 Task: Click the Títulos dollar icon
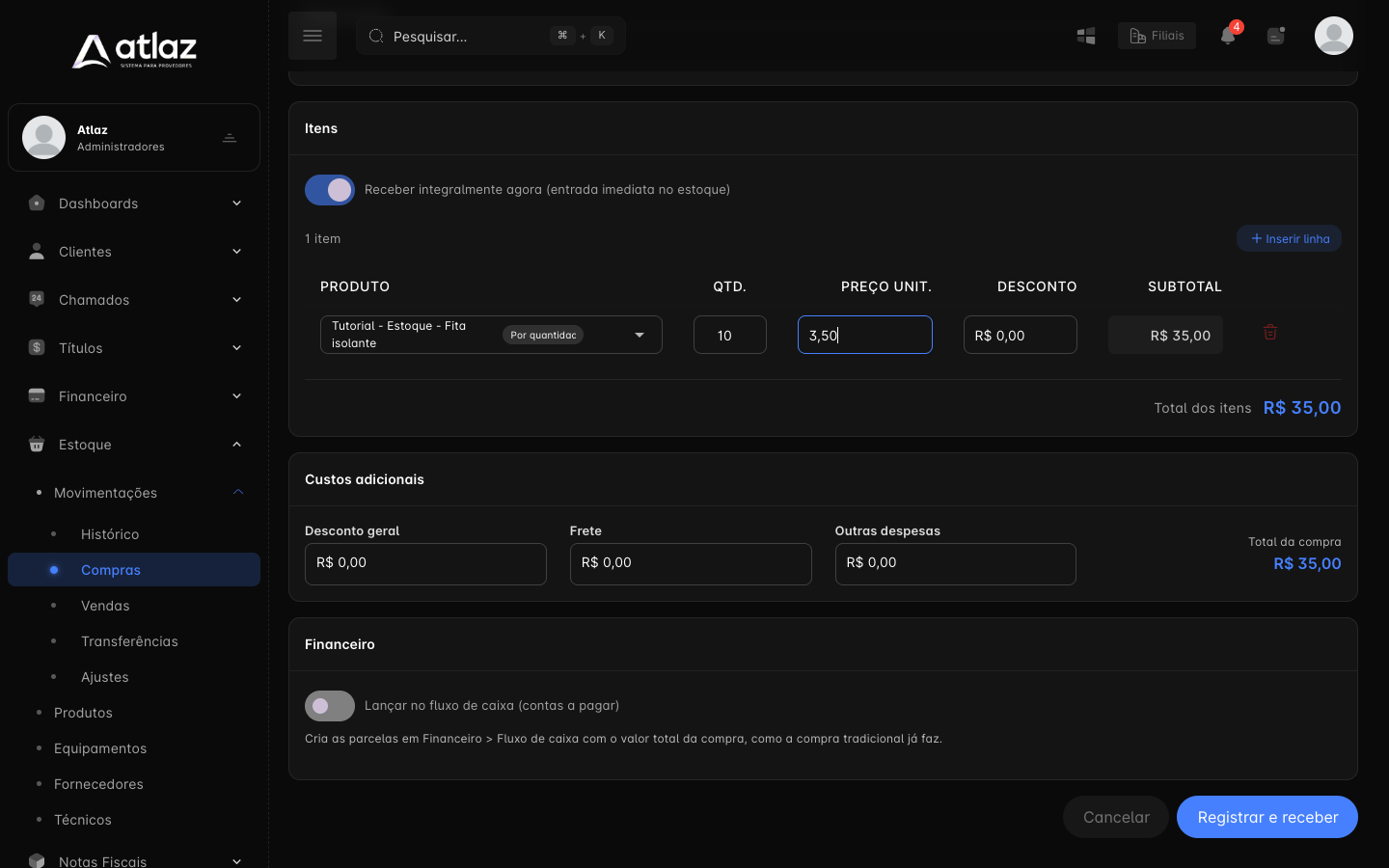37,347
